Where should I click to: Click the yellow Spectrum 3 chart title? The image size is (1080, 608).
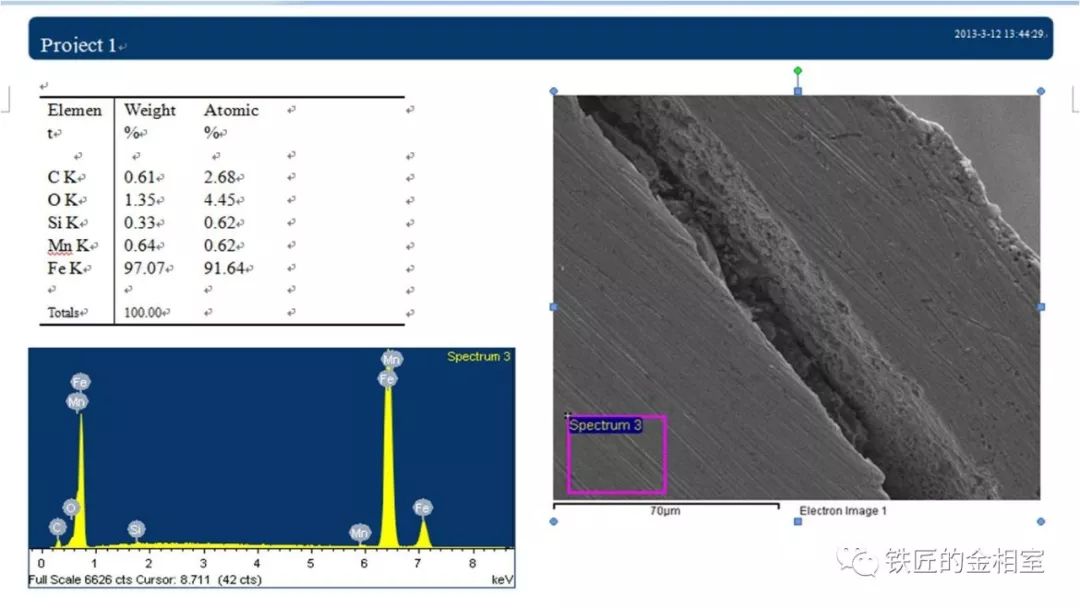tap(478, 357)
